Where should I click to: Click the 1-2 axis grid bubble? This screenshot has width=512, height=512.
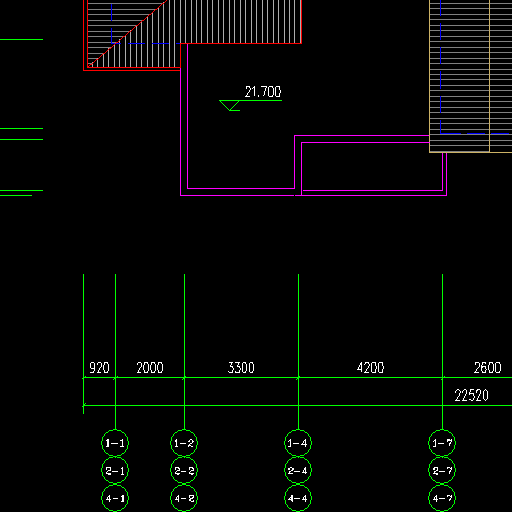click(x=184, y=443)
